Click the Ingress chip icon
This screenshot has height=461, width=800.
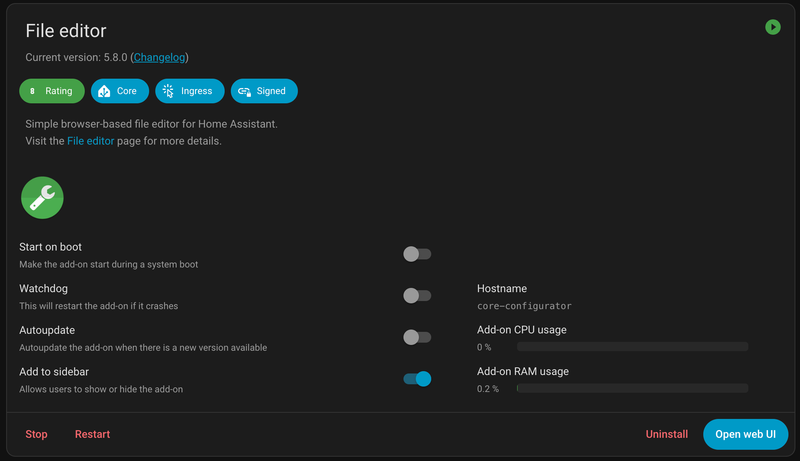167,91
